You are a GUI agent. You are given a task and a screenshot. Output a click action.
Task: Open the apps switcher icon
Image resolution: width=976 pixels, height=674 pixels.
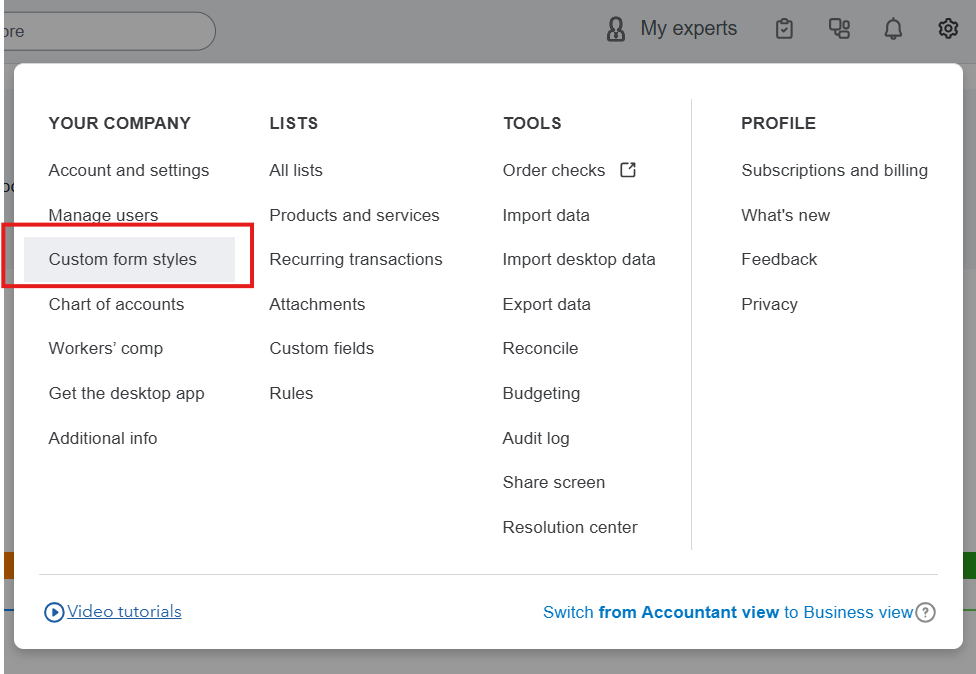pos(839,29)
